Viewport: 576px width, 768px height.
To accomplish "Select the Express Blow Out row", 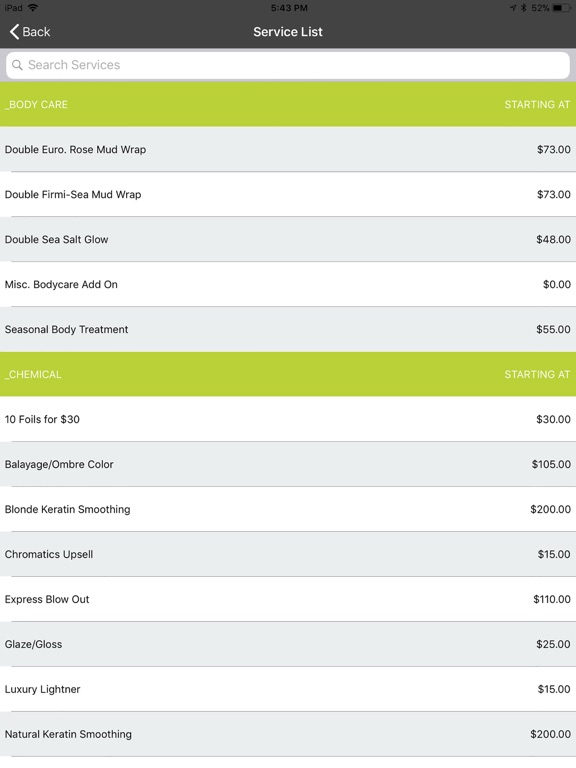I will click(288, 600).
